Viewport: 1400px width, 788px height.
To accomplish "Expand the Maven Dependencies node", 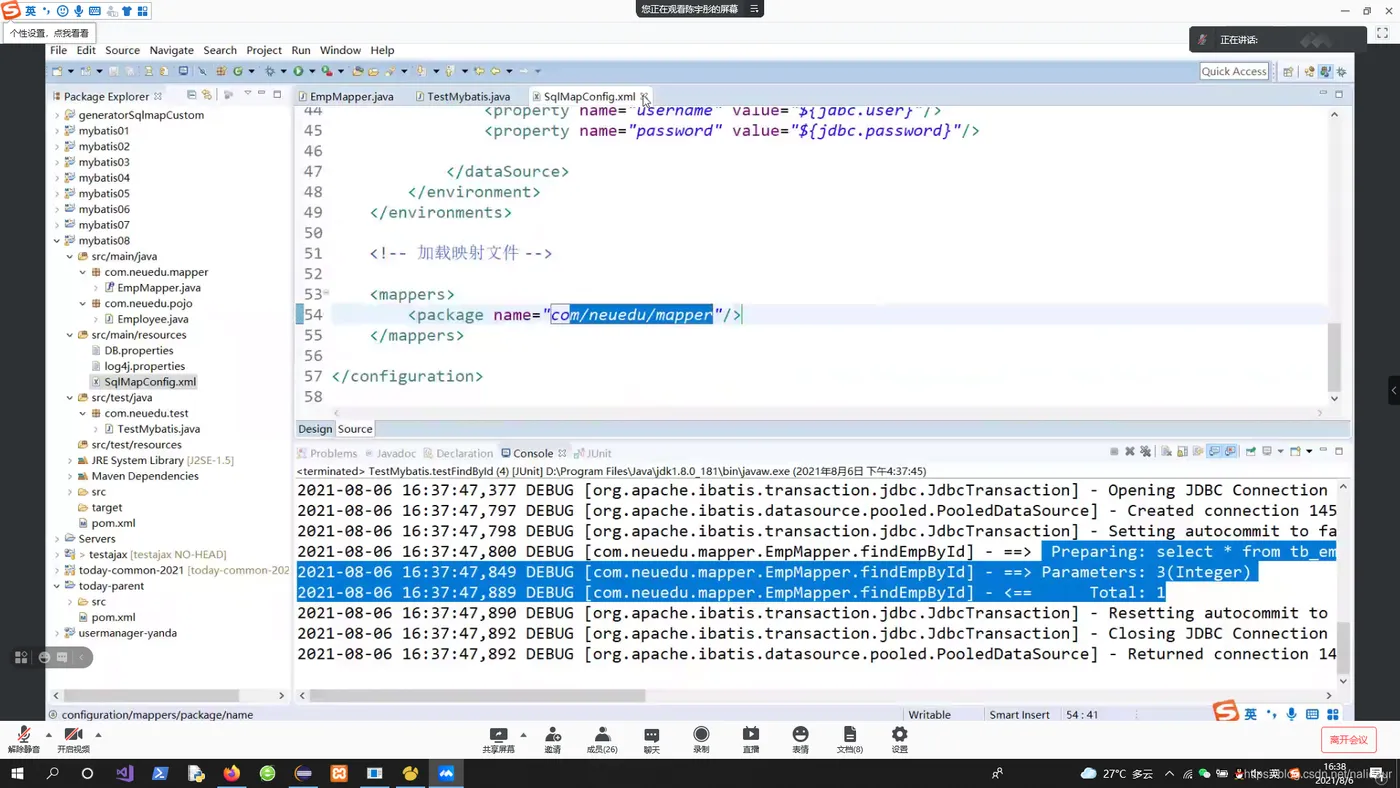I will pos(70,476).
